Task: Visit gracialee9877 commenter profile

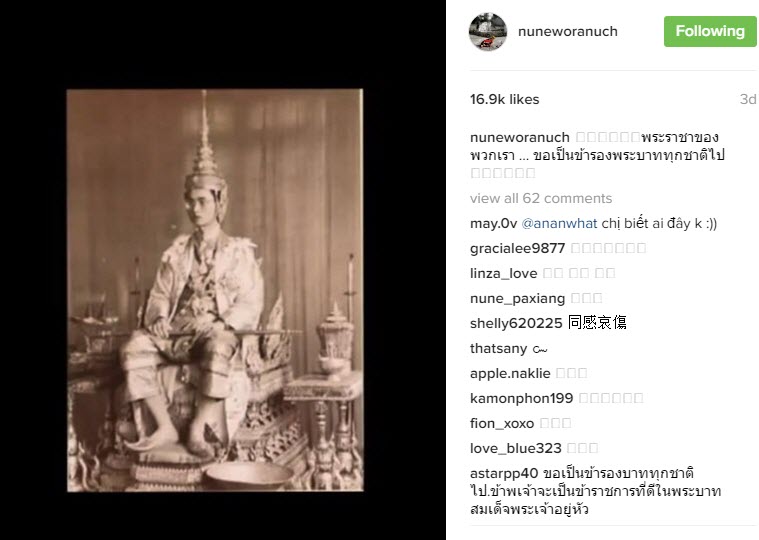Action: (x=517, y=248)
